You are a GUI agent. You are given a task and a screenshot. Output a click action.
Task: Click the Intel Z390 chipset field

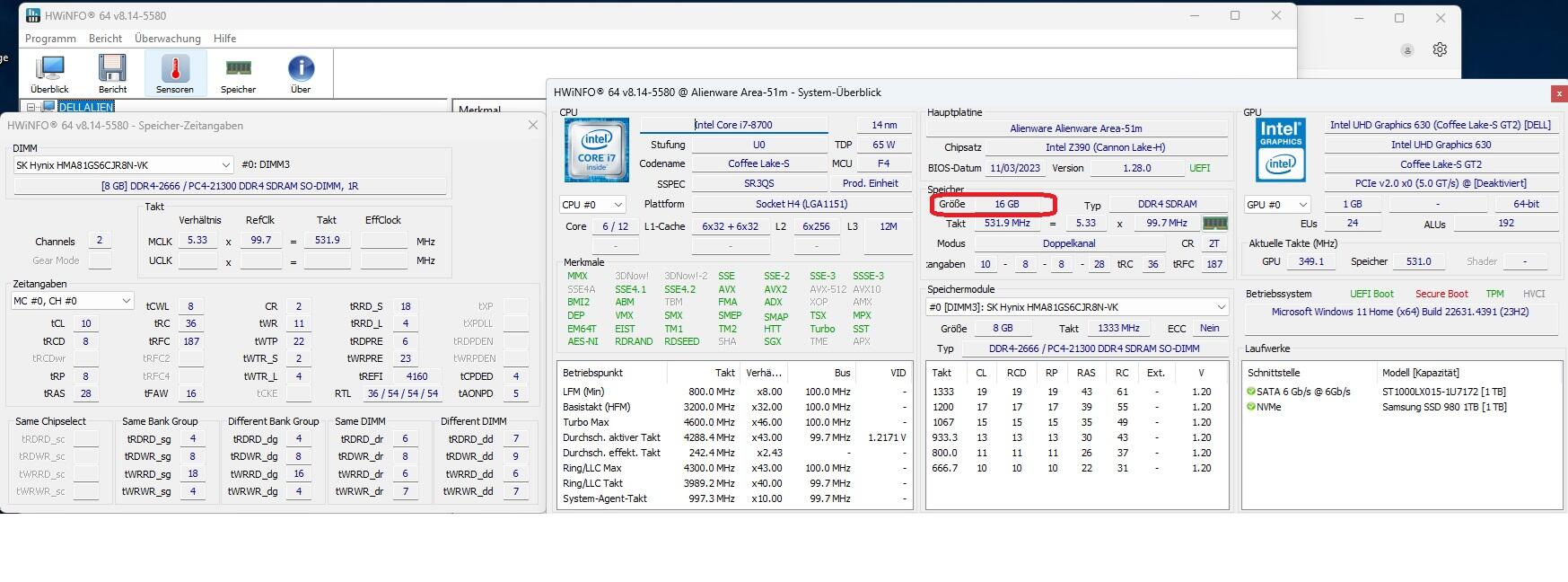[1105, 147]
